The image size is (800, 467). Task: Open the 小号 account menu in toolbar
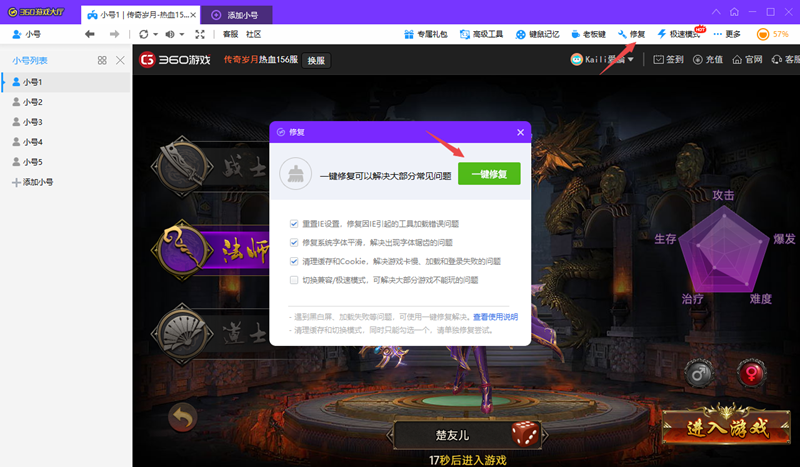tap(26, 34)
